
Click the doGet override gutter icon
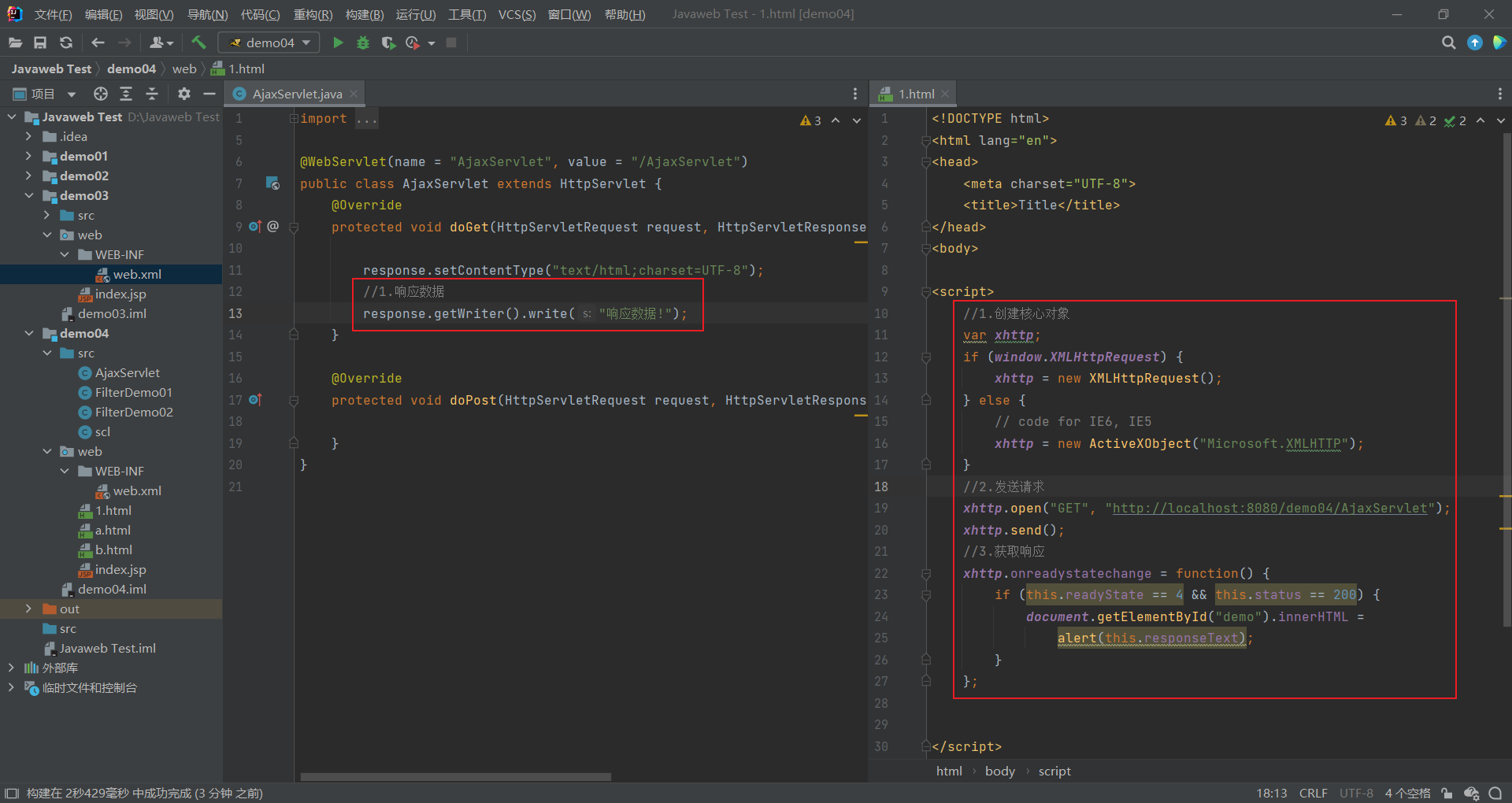255,227
